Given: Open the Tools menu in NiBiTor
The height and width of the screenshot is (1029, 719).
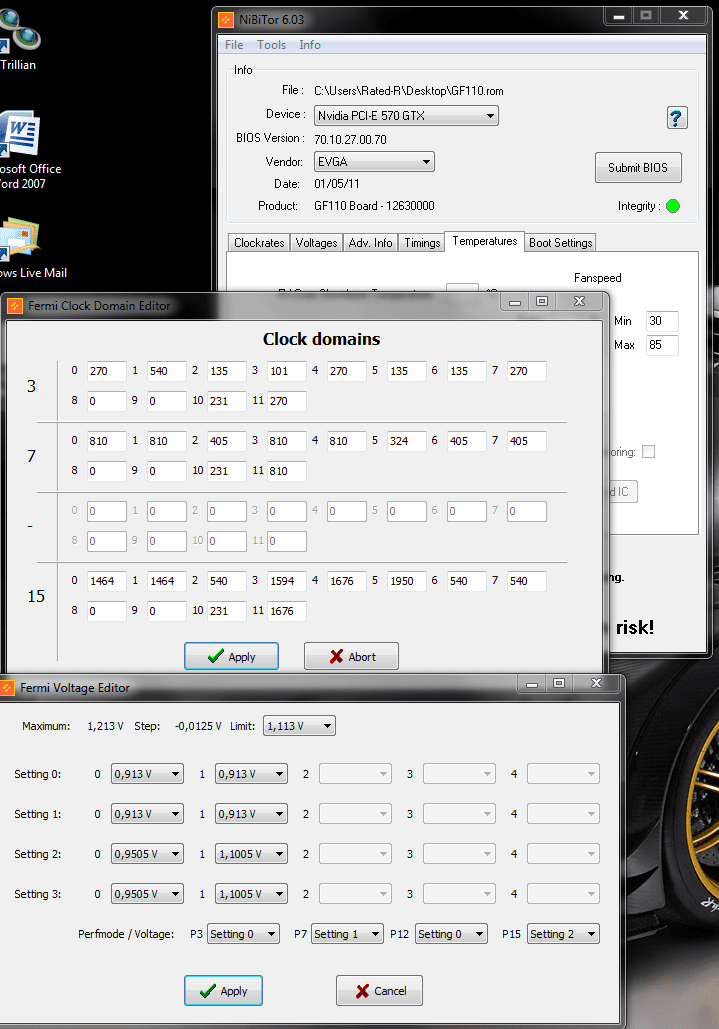Looking at the screenshot, I should 271,45.
